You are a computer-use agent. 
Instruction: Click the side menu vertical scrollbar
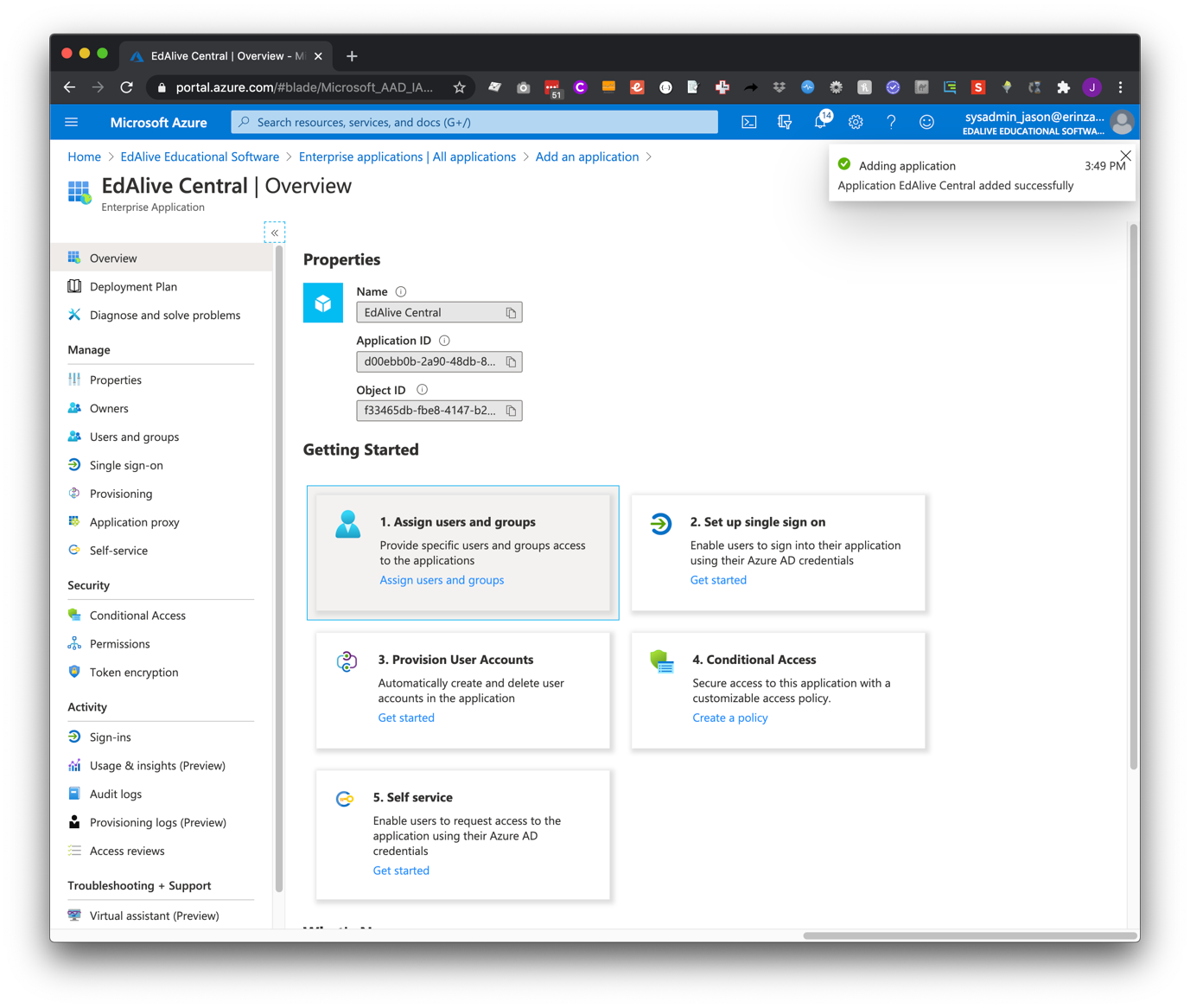[x=278, y=568]
